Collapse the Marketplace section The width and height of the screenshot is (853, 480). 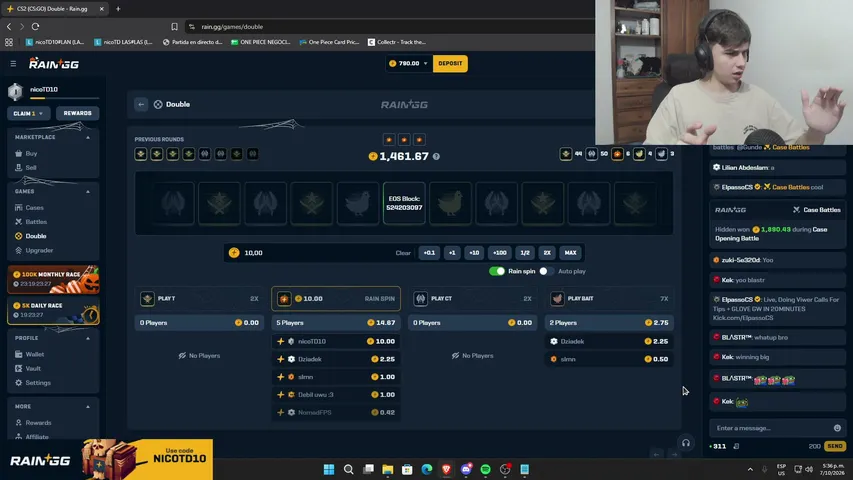(x=88, y=137)
